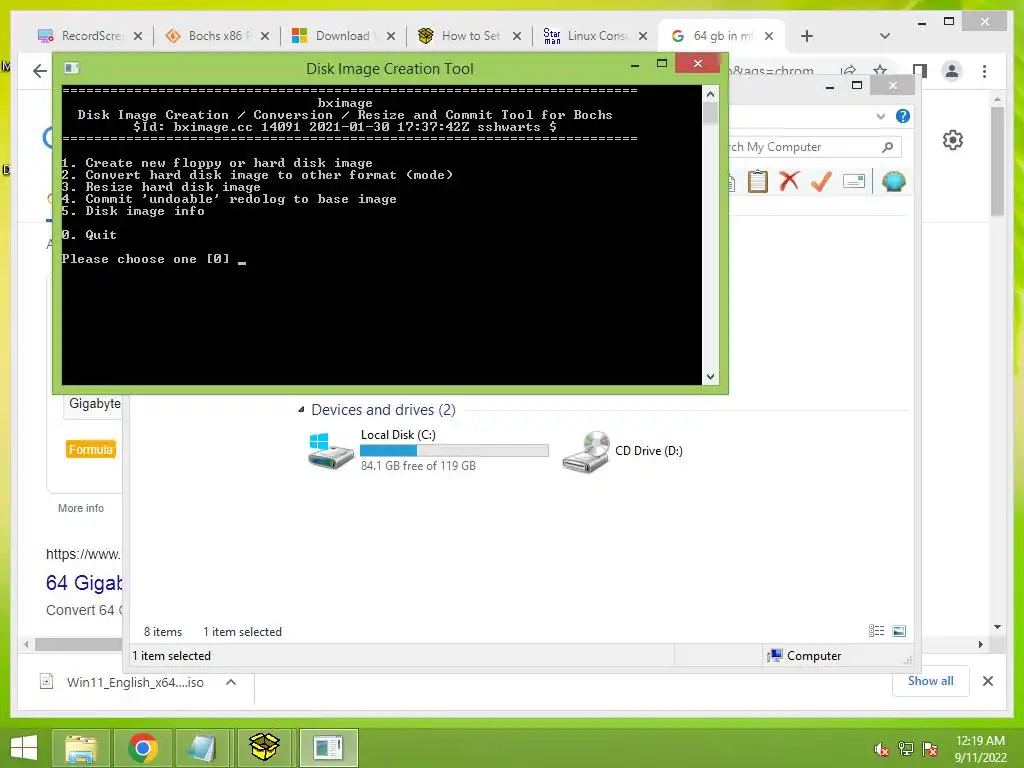The width and height of the screenshot is (1024, 768).
Task: Click the Rename card toolbar icon
Action: point(854,181)
